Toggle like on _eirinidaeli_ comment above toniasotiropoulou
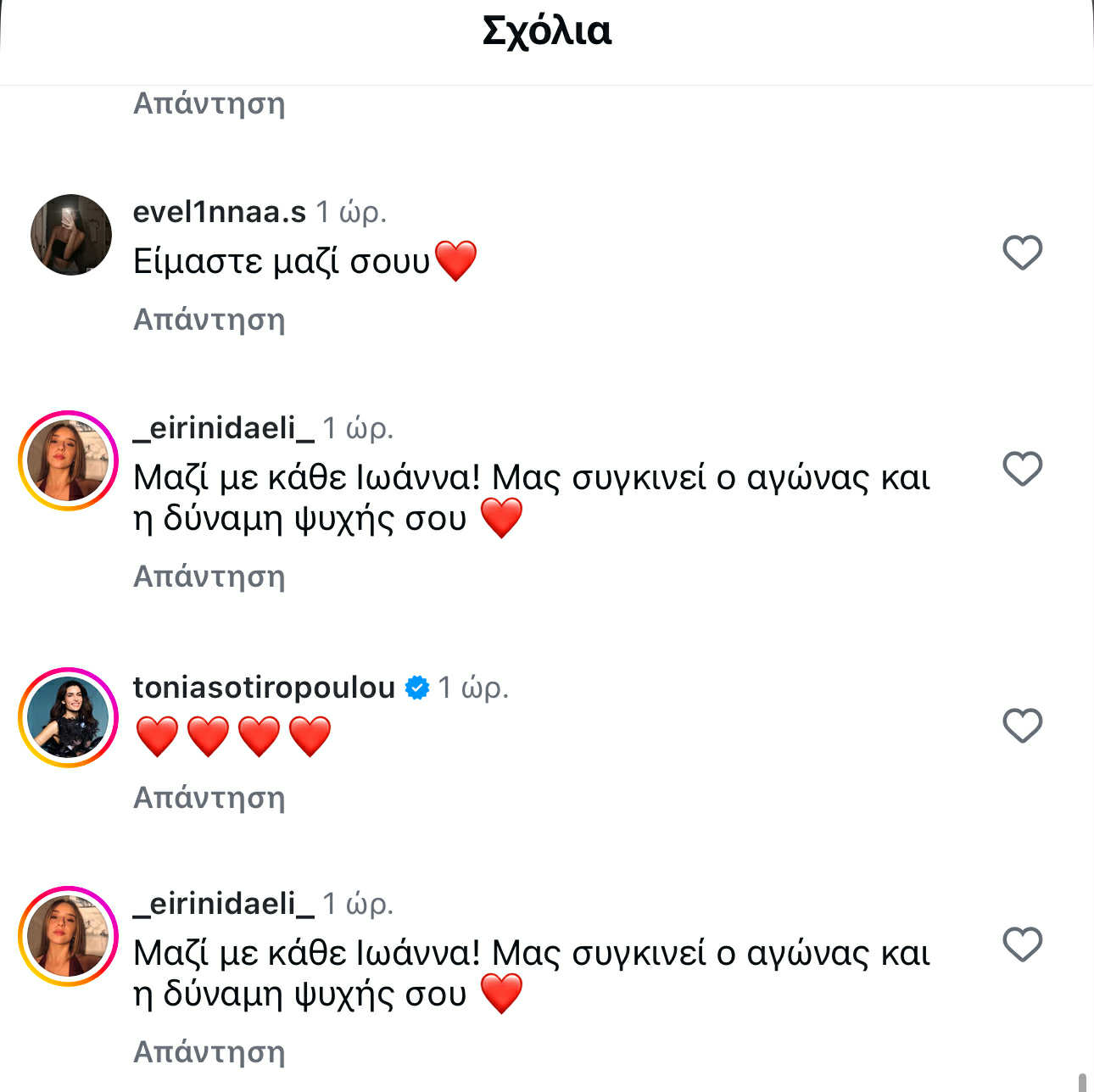 click(1022, 469)
